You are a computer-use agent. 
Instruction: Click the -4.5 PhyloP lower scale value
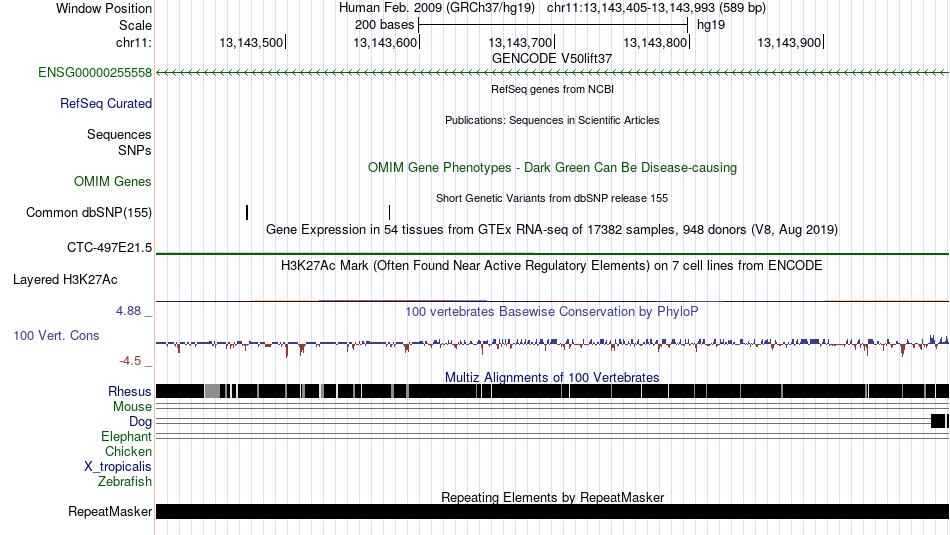130,361
